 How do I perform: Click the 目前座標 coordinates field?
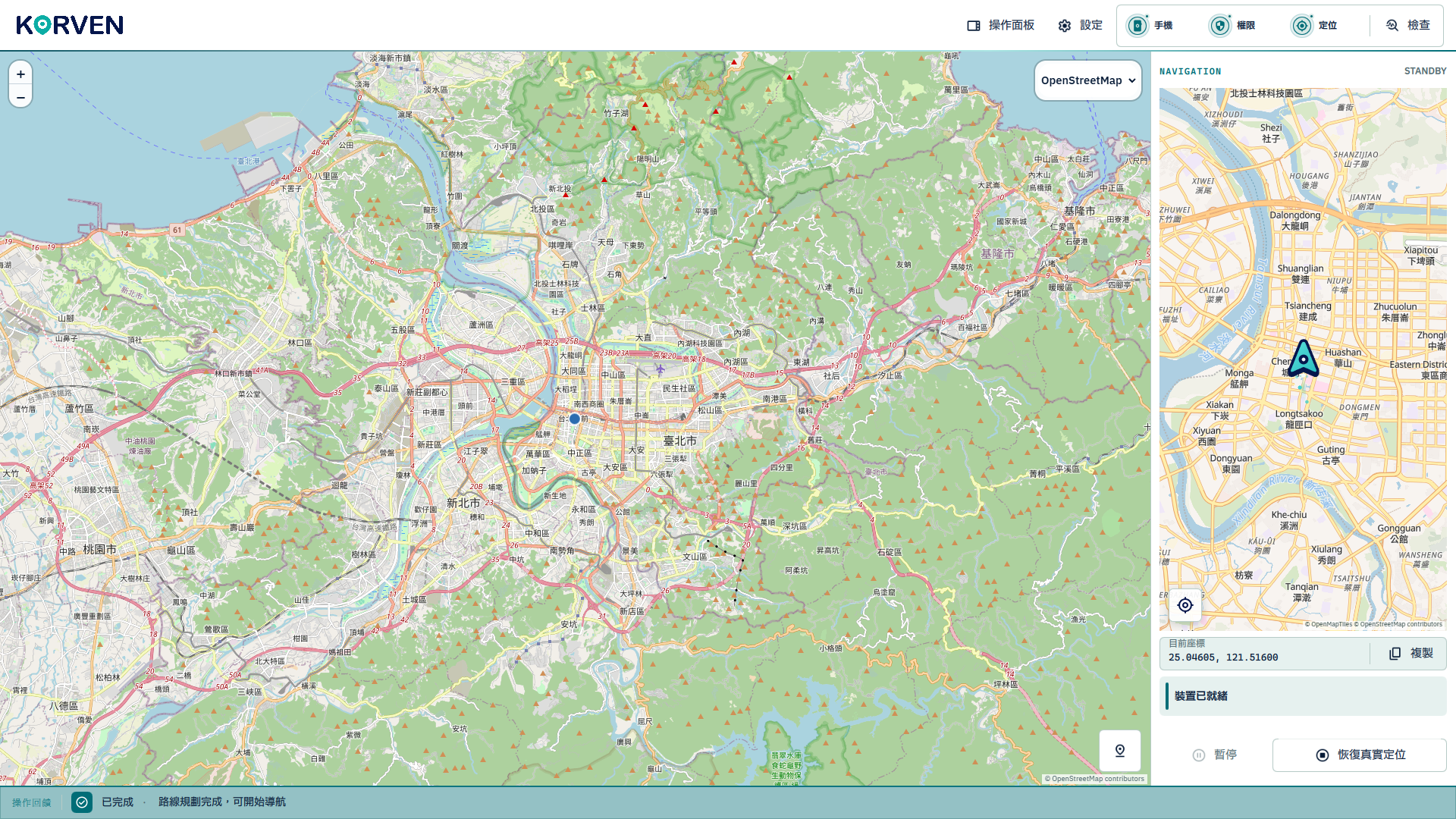1265,654
